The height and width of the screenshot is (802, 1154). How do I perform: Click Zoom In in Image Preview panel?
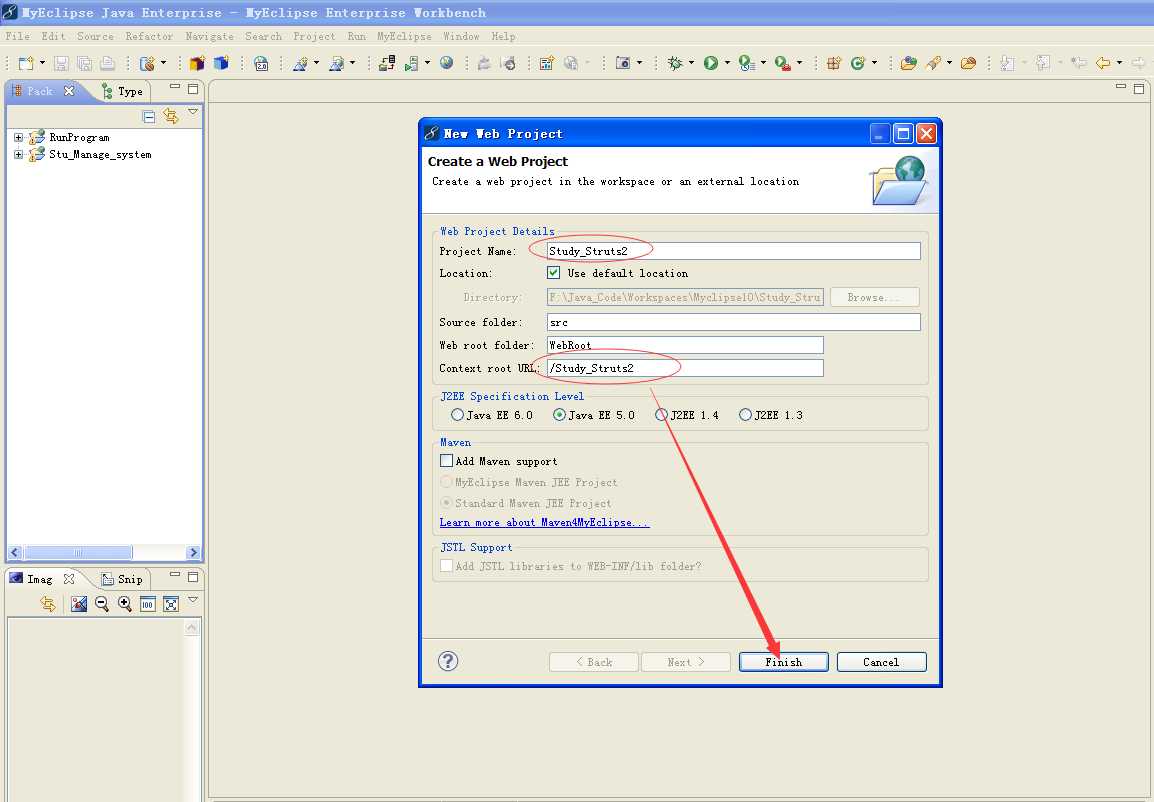tap(124, 604)
